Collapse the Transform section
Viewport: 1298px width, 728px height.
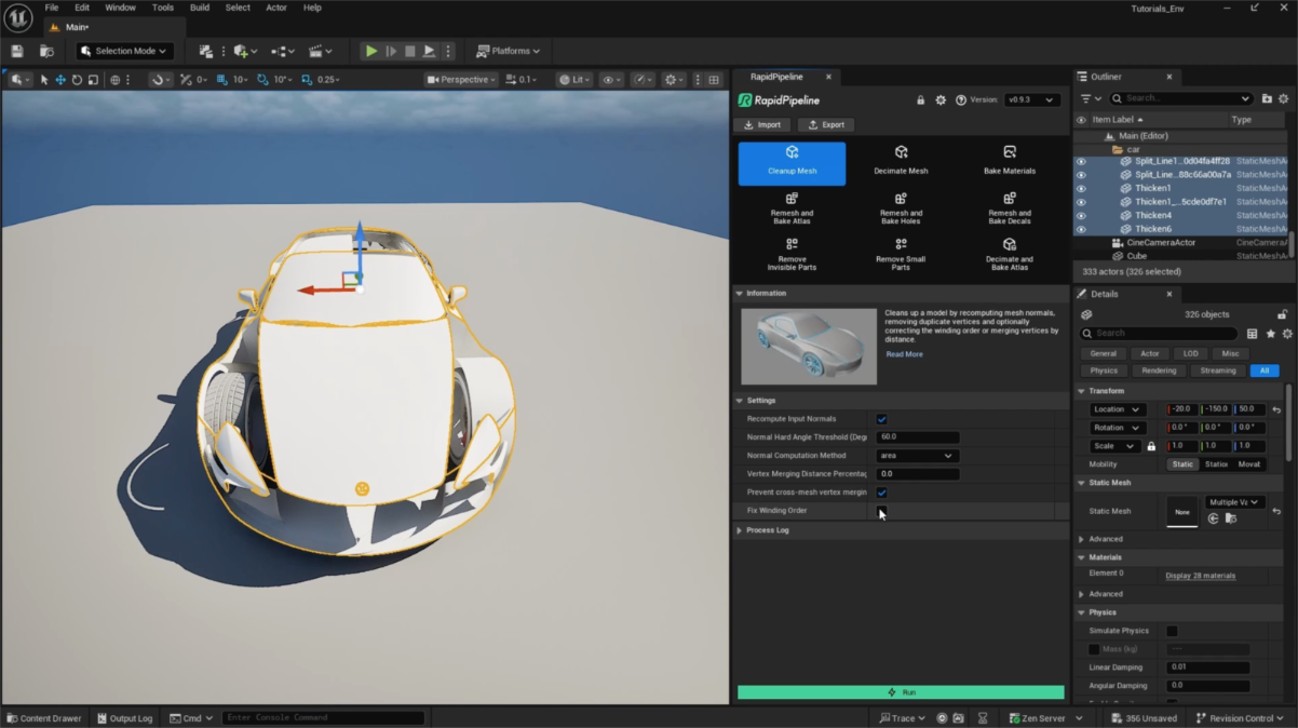(x=1081, y=391)
